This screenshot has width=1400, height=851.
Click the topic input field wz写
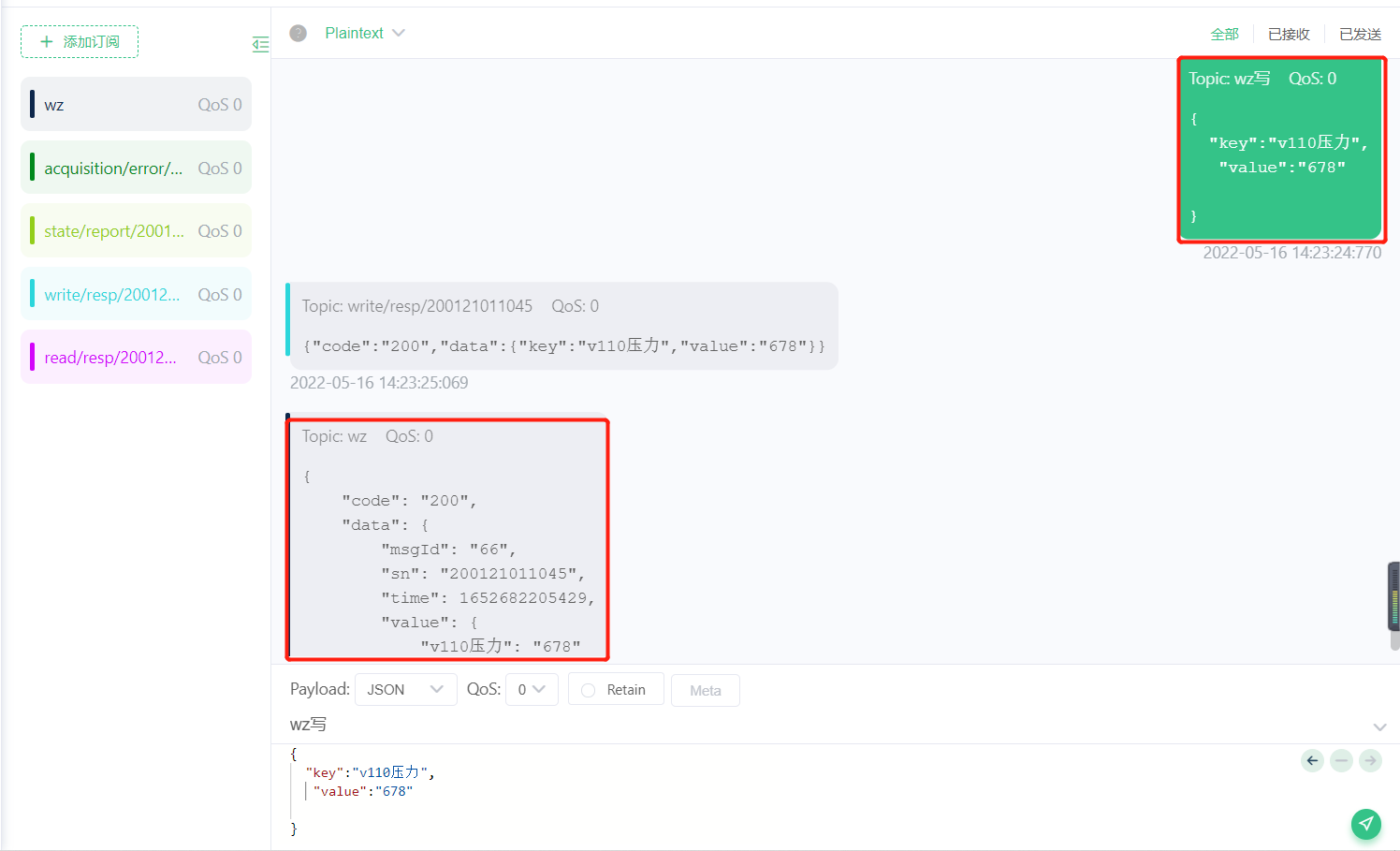[824, 725]
